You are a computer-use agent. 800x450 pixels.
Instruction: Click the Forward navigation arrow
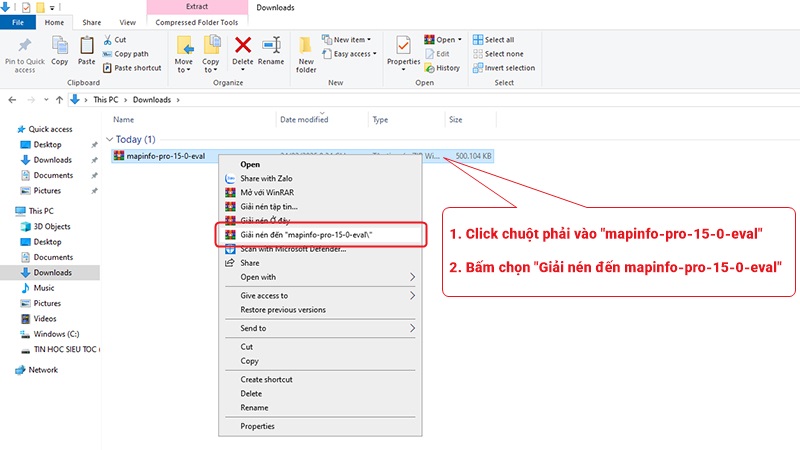[x=31, y=100]
